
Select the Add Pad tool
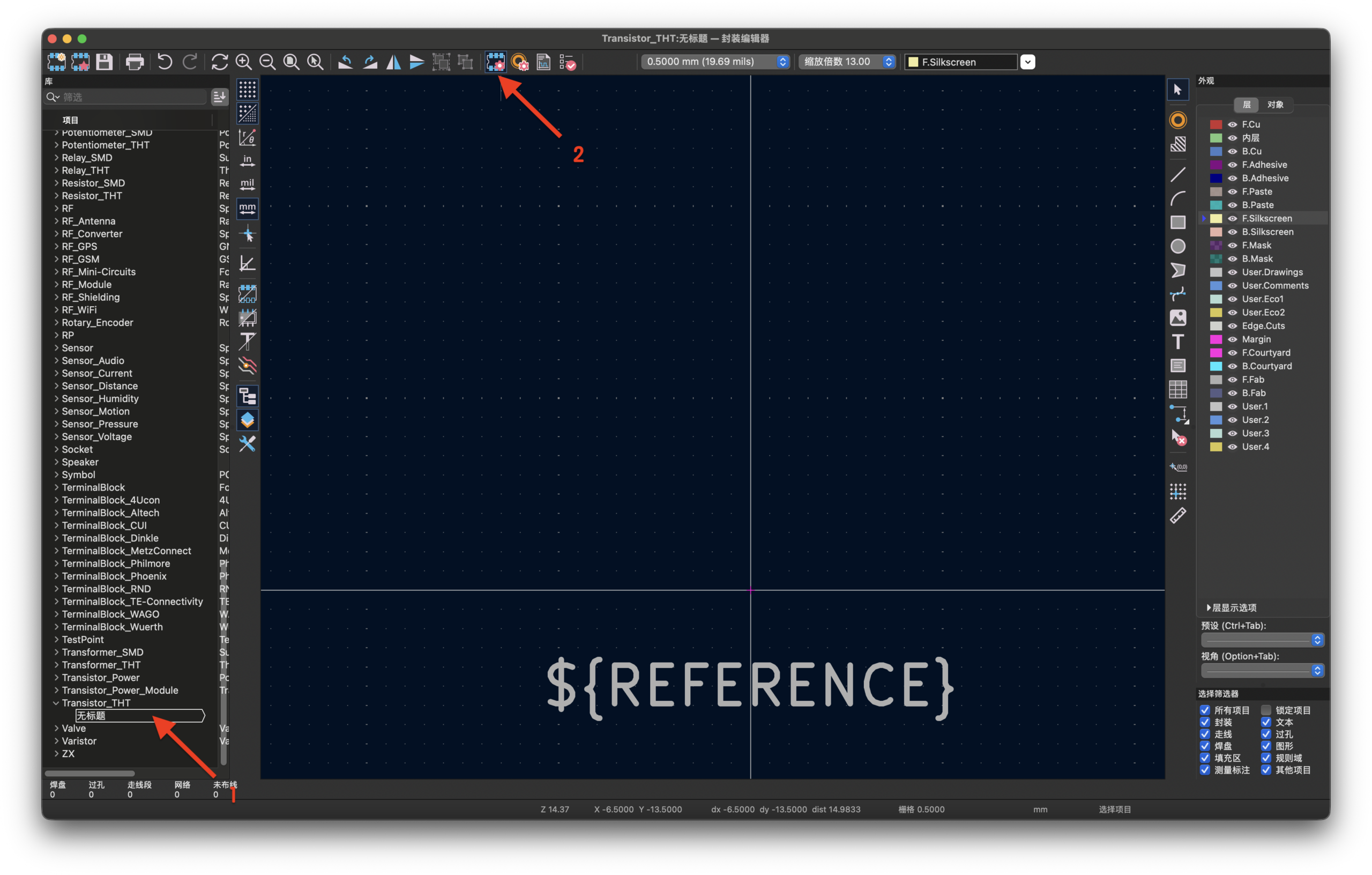(x=1177, y=120)
